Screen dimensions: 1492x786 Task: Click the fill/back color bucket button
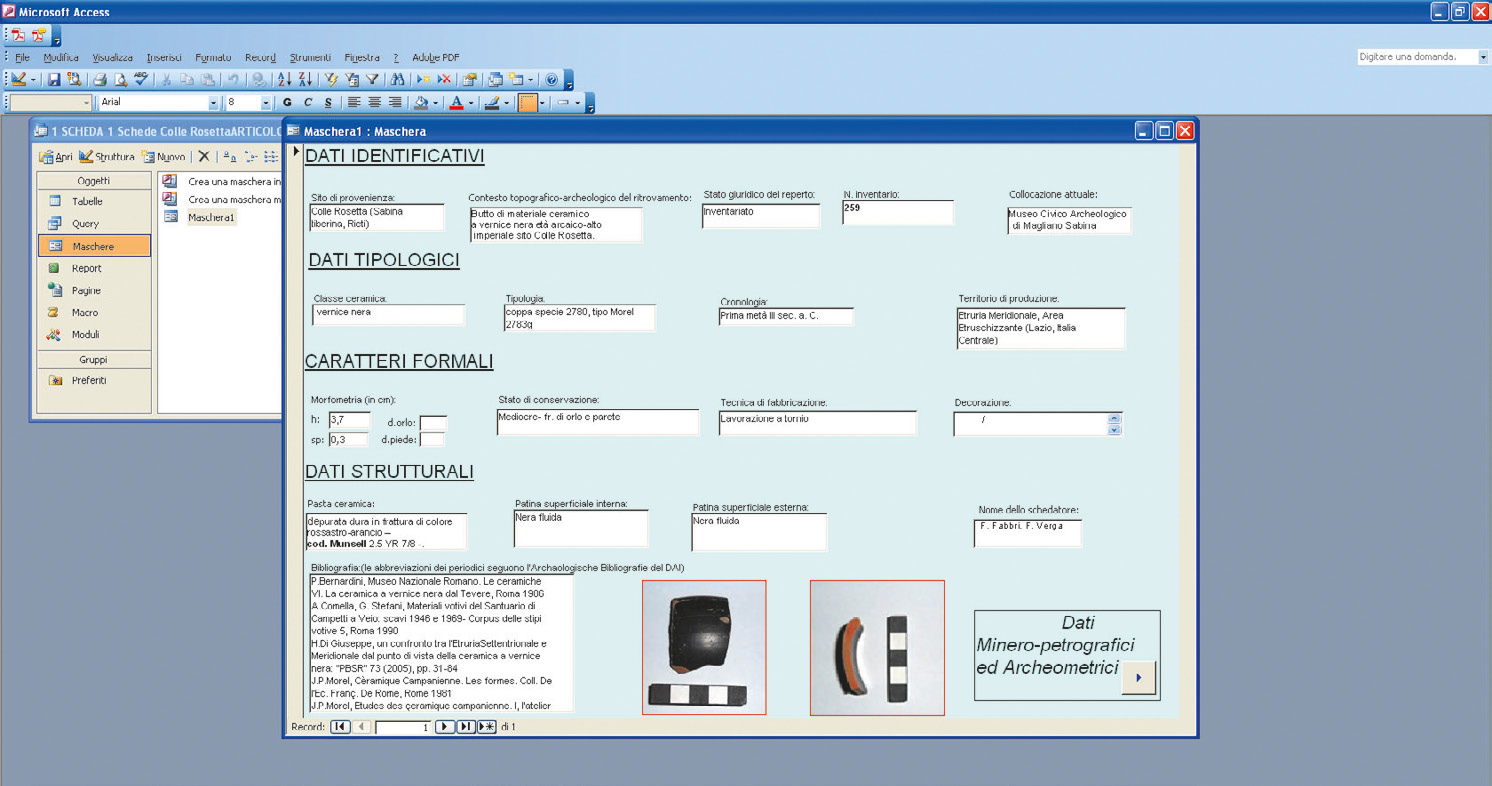pos(421,102)
